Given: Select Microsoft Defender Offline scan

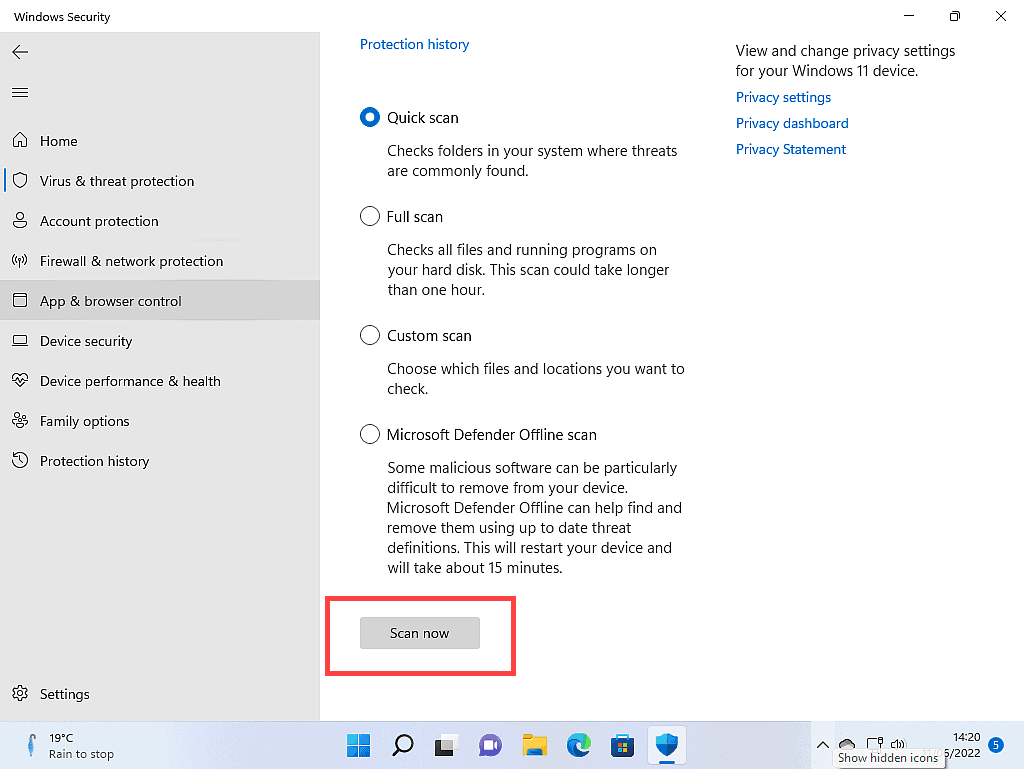Looking at the screenshot, I should pos(370,434).
